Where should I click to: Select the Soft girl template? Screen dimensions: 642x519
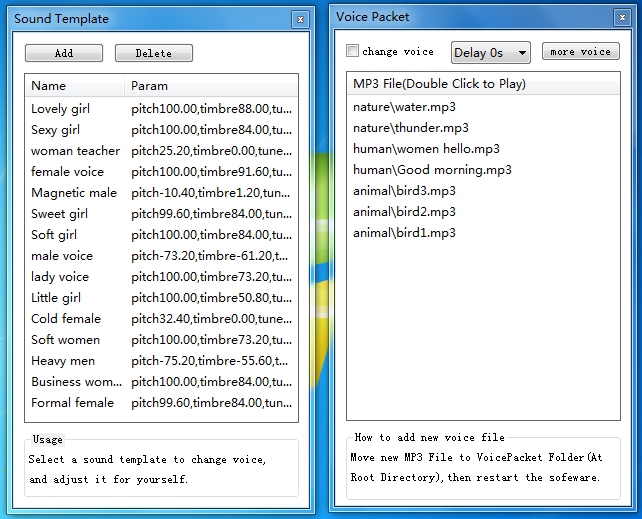pyautogui.click(x=161, y=235)
